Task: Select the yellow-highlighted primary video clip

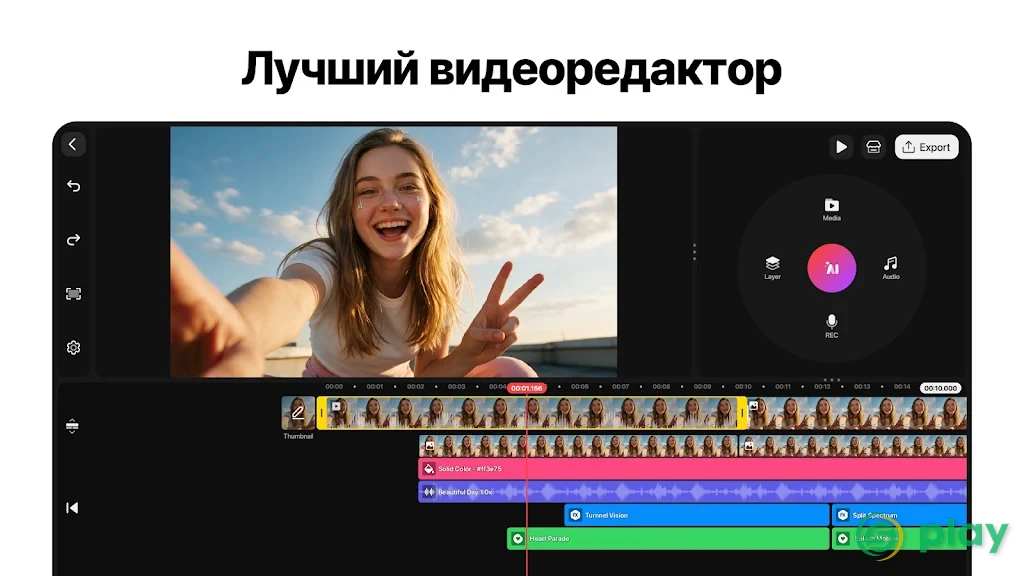Action: [532, 413]
